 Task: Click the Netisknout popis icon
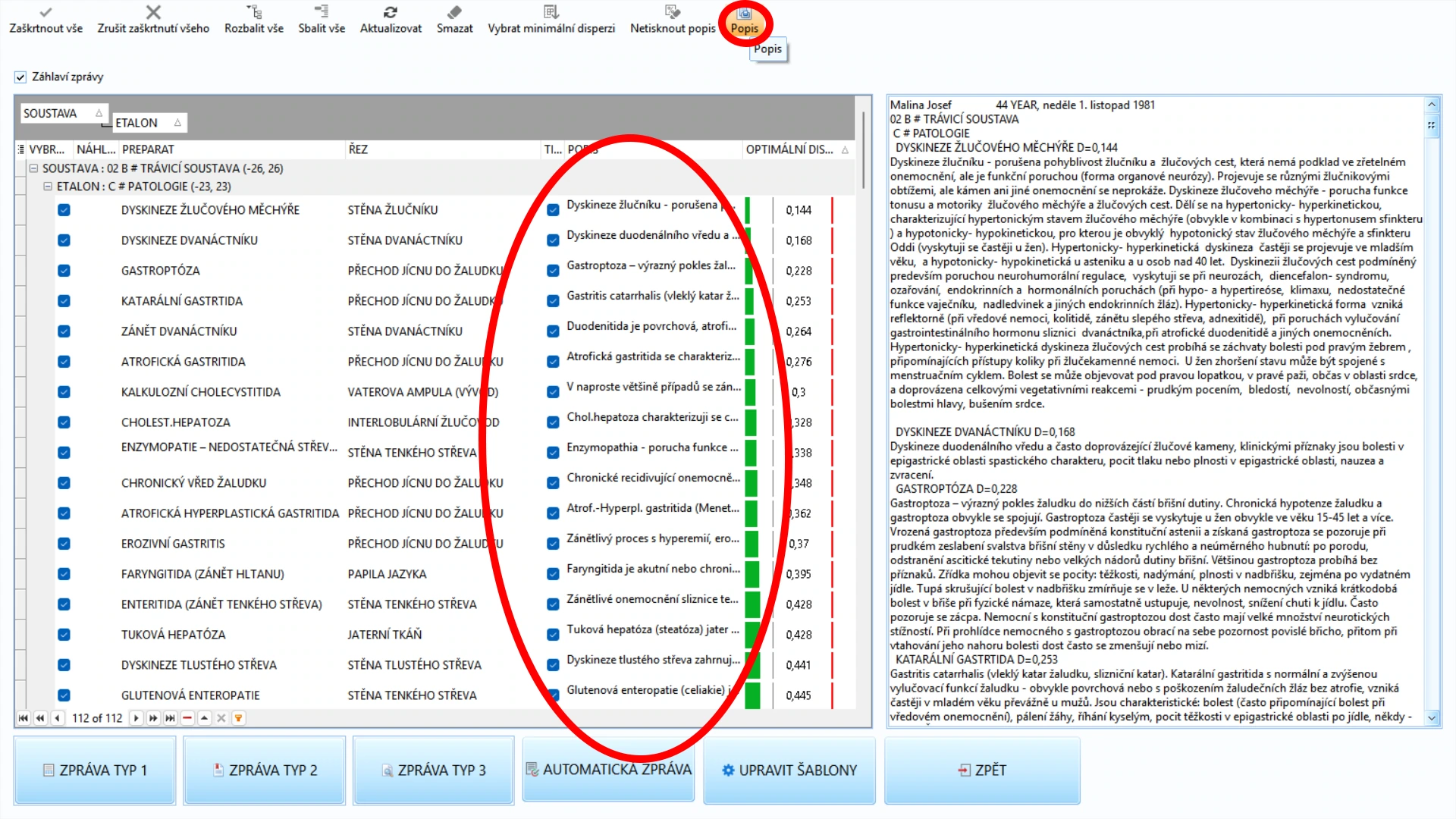[x=673, y=12]
